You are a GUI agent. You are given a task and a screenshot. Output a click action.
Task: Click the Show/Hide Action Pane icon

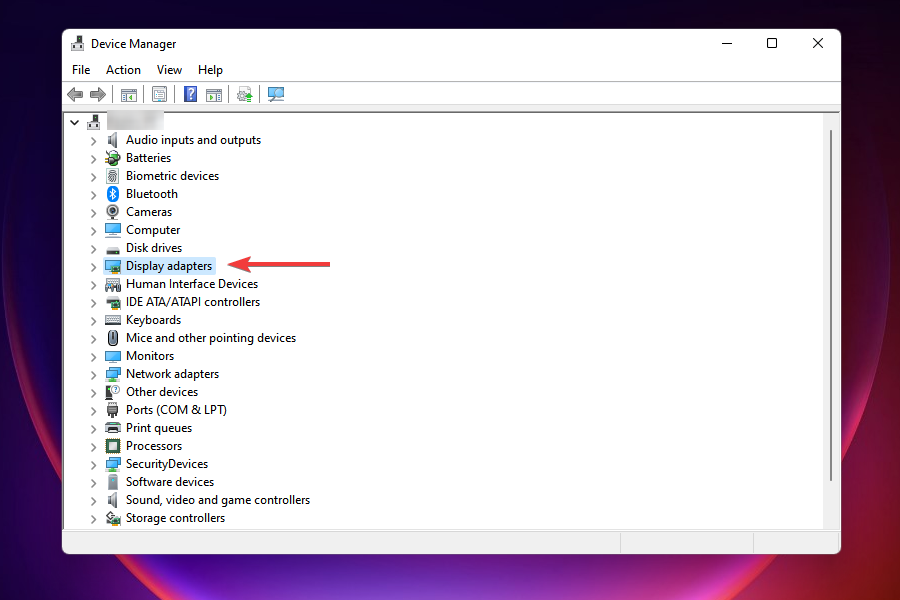(x=213, y=94)
